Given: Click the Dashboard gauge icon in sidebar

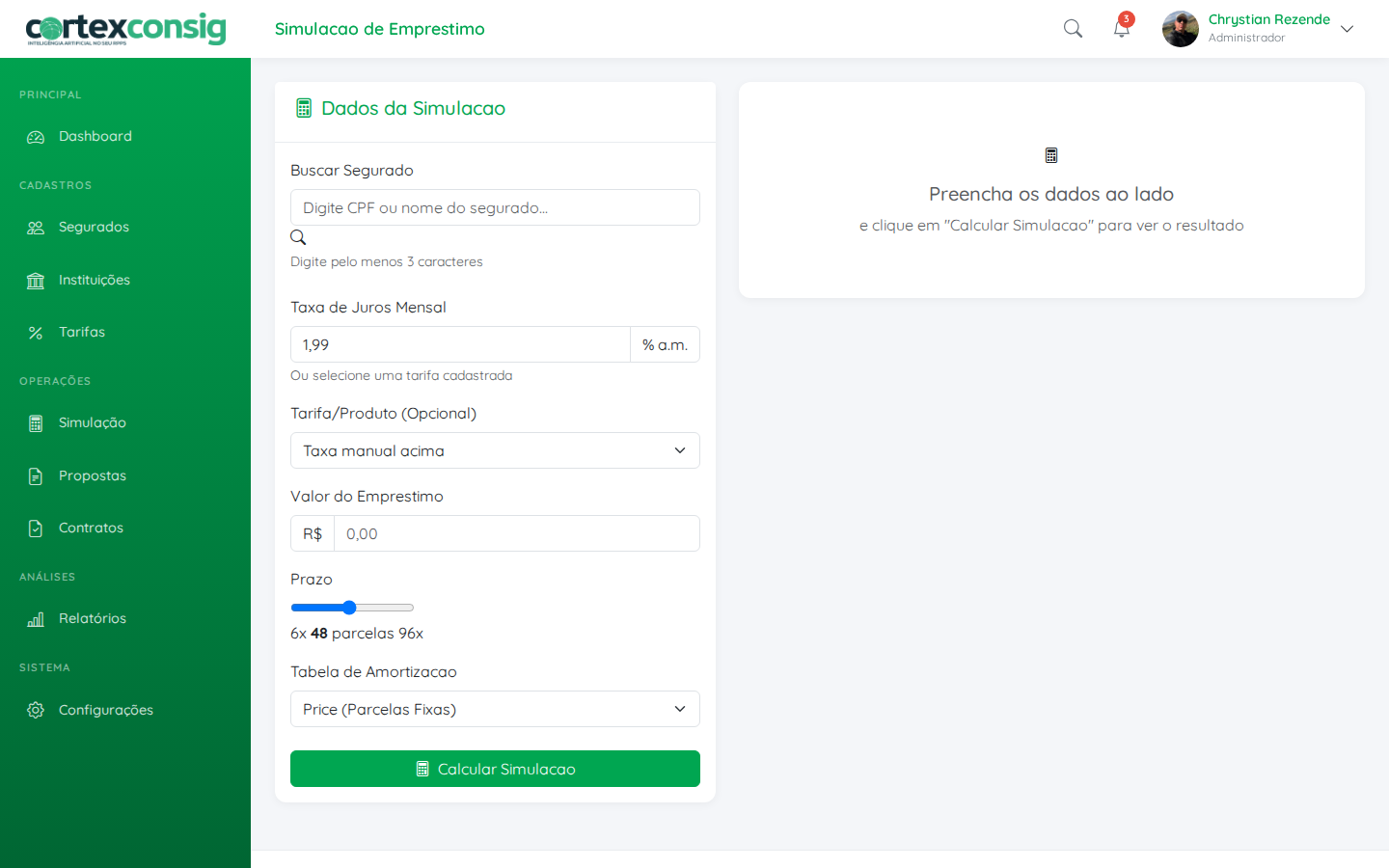Looking at the screenshot, I should coord(36,137).
